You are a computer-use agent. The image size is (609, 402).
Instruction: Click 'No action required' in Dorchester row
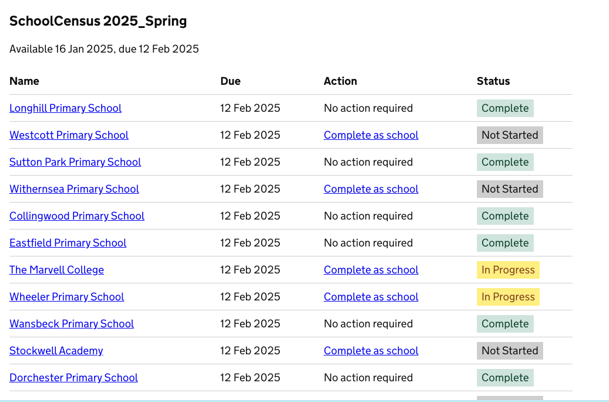368,378
